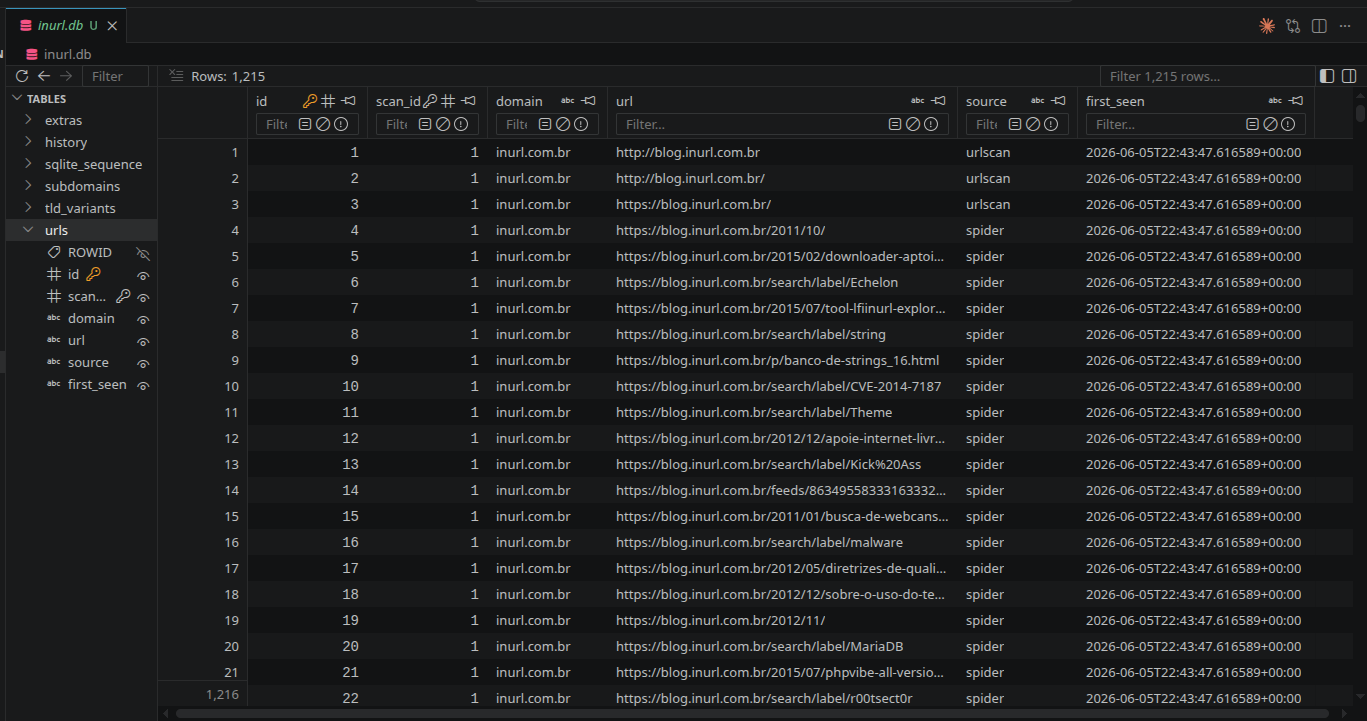
Task: Click the ROWID tag icon in sidebar
Action: pyautogui.click(x=54, y=252)
